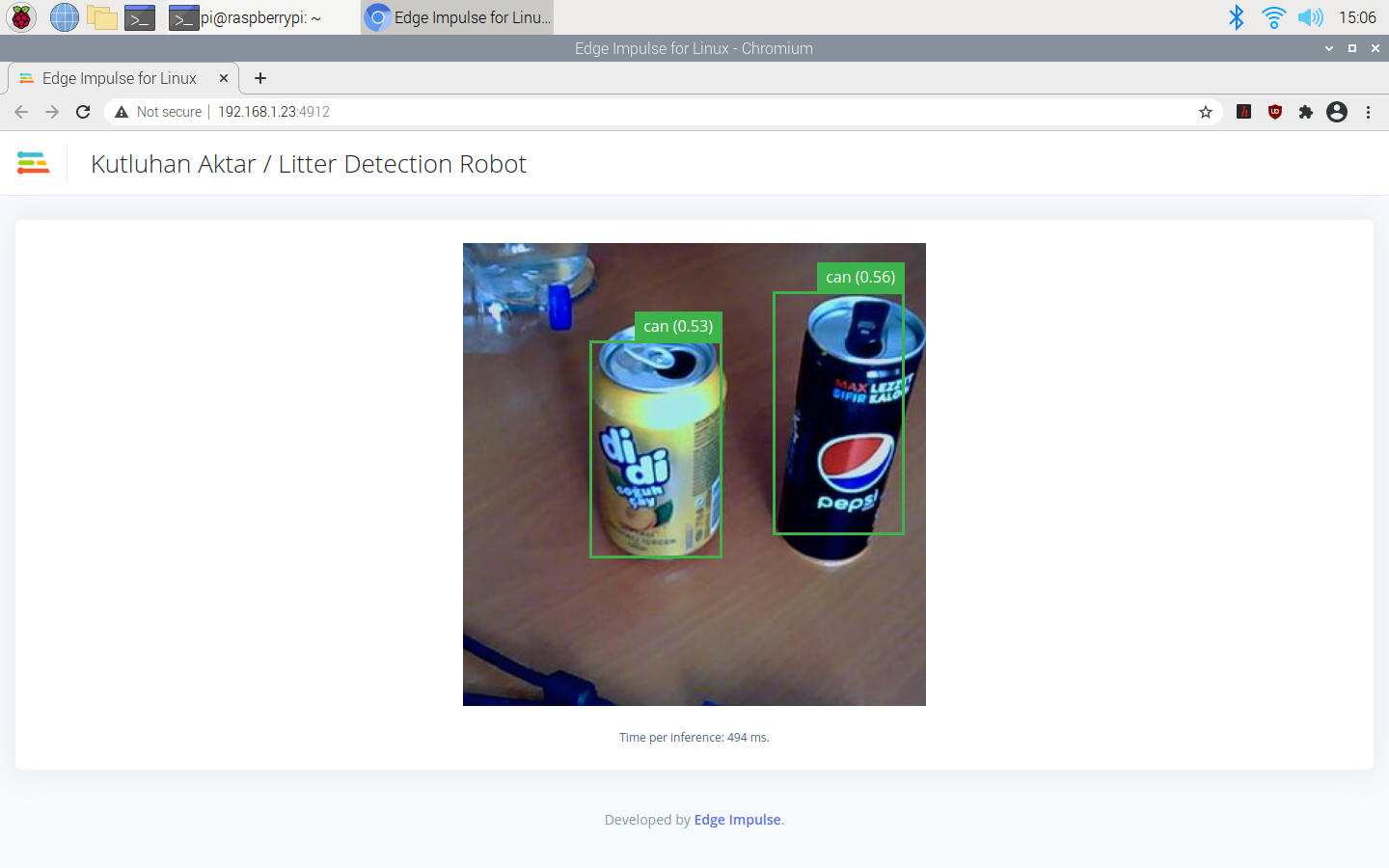Open the file manager folder icon
1389x868 pixels.
point(102,17)
